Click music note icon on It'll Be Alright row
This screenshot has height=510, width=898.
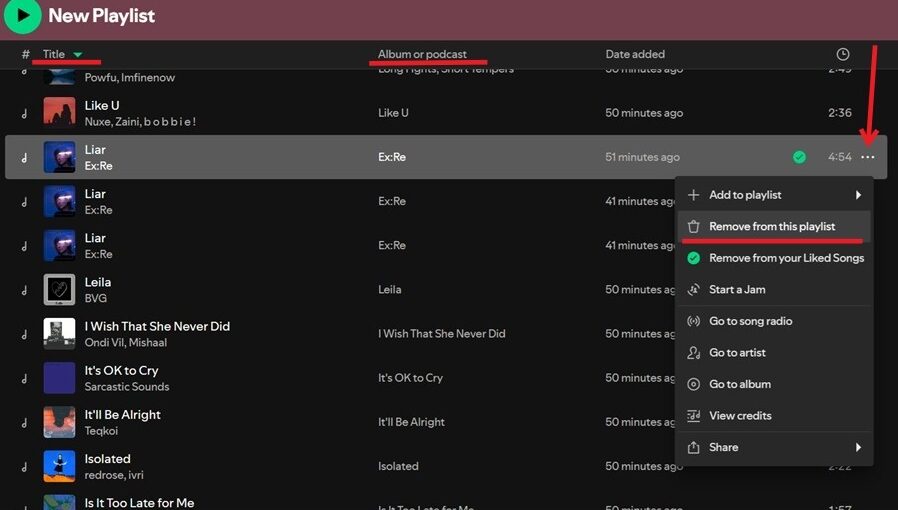[x=25, y=422]
